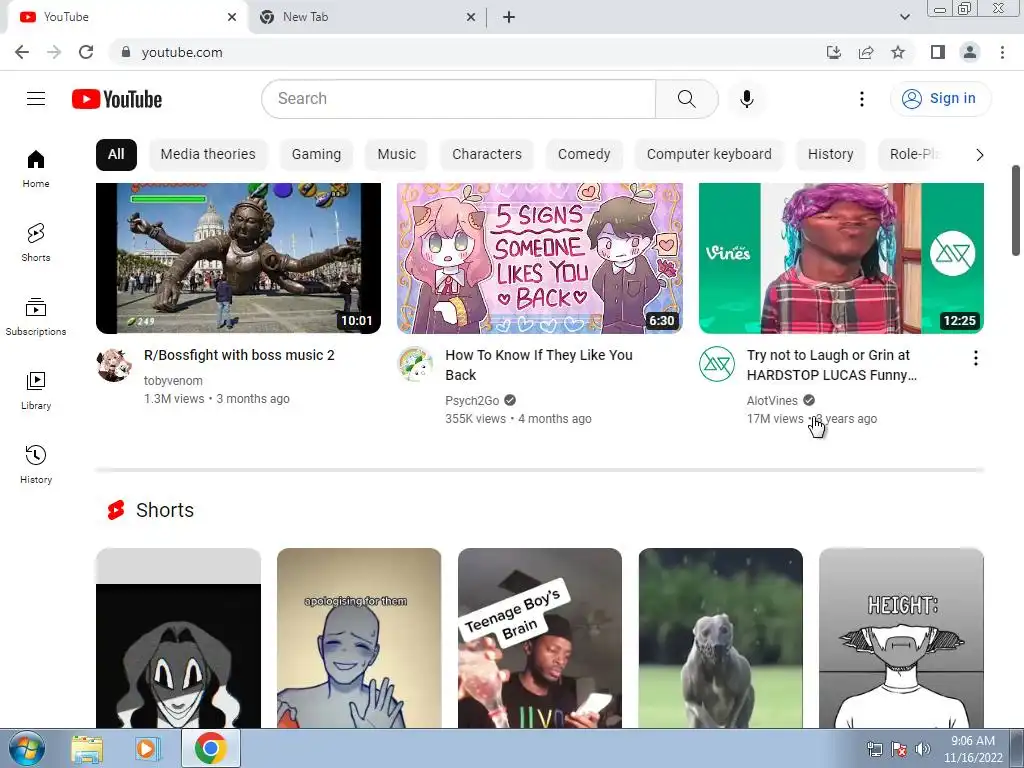Start voice search with the microphone
The image size is (1024, 768).
[746, 99]
